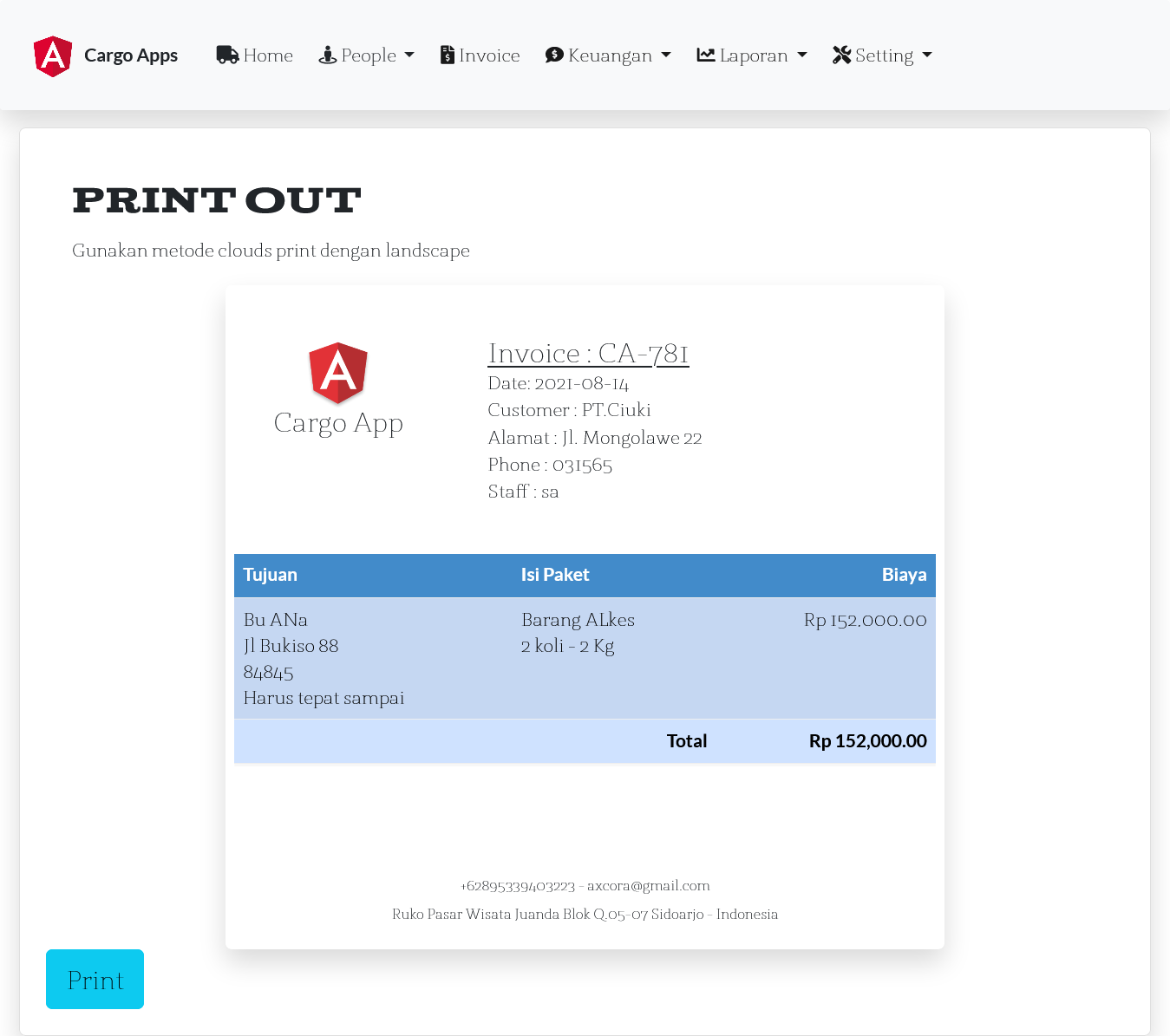Image resolution: width=1170 pixels, height=1036 pixels.
Task: Click the Total label
Action: 687,741
